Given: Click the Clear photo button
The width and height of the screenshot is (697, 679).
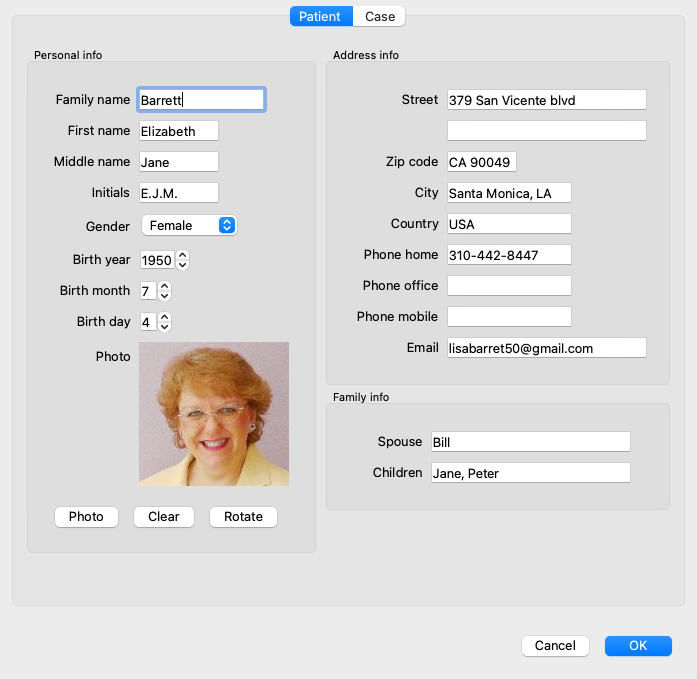Looking at the screenshot, I should (164, 517).
